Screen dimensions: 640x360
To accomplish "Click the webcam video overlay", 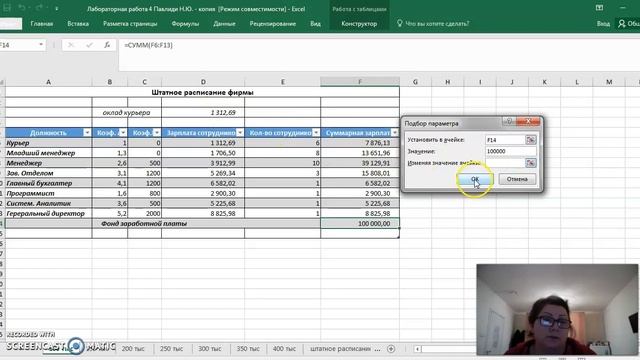I will (557, 309).
